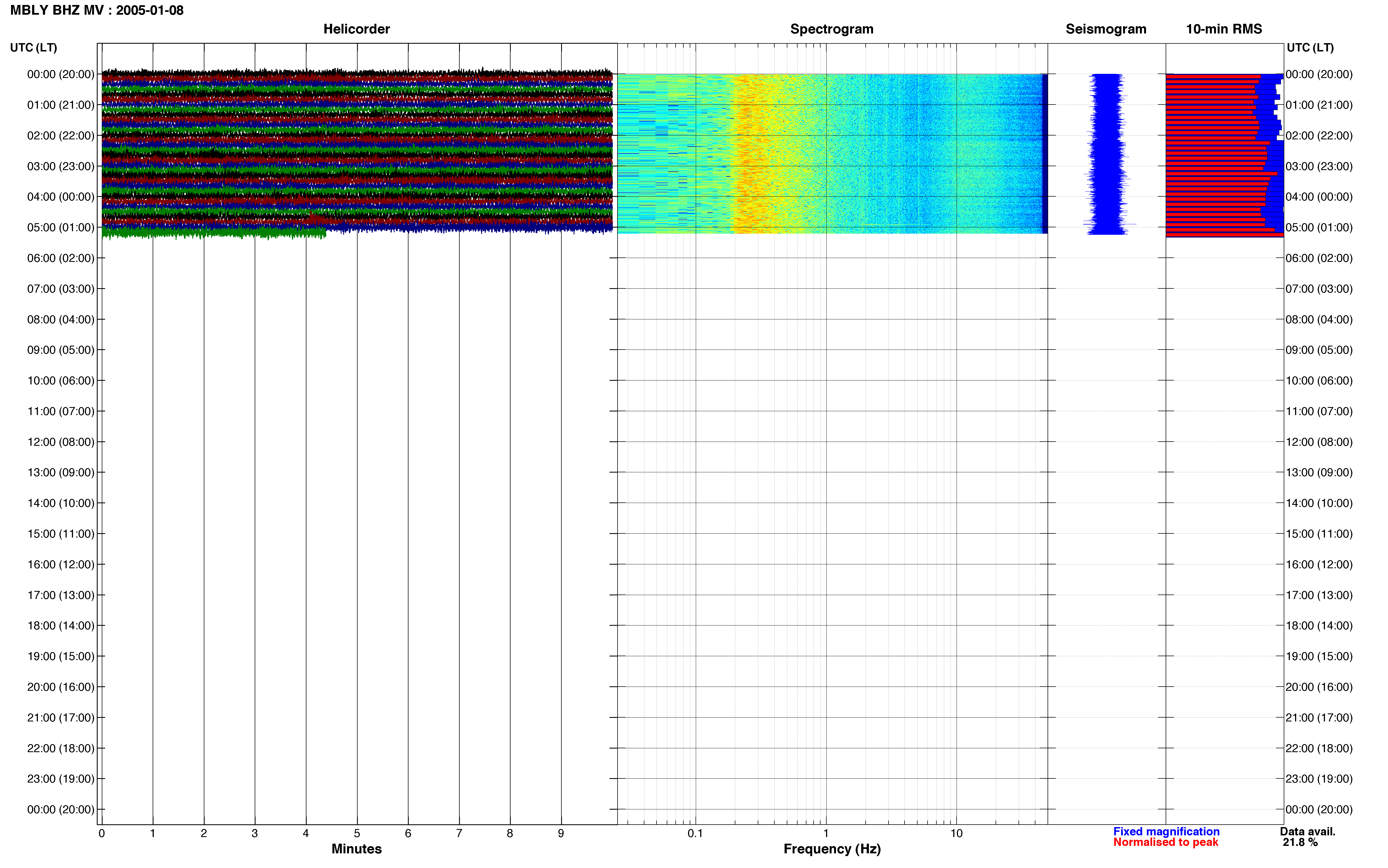
Task: Click the 'Data avail.' label
Action: click(1308, 831)
